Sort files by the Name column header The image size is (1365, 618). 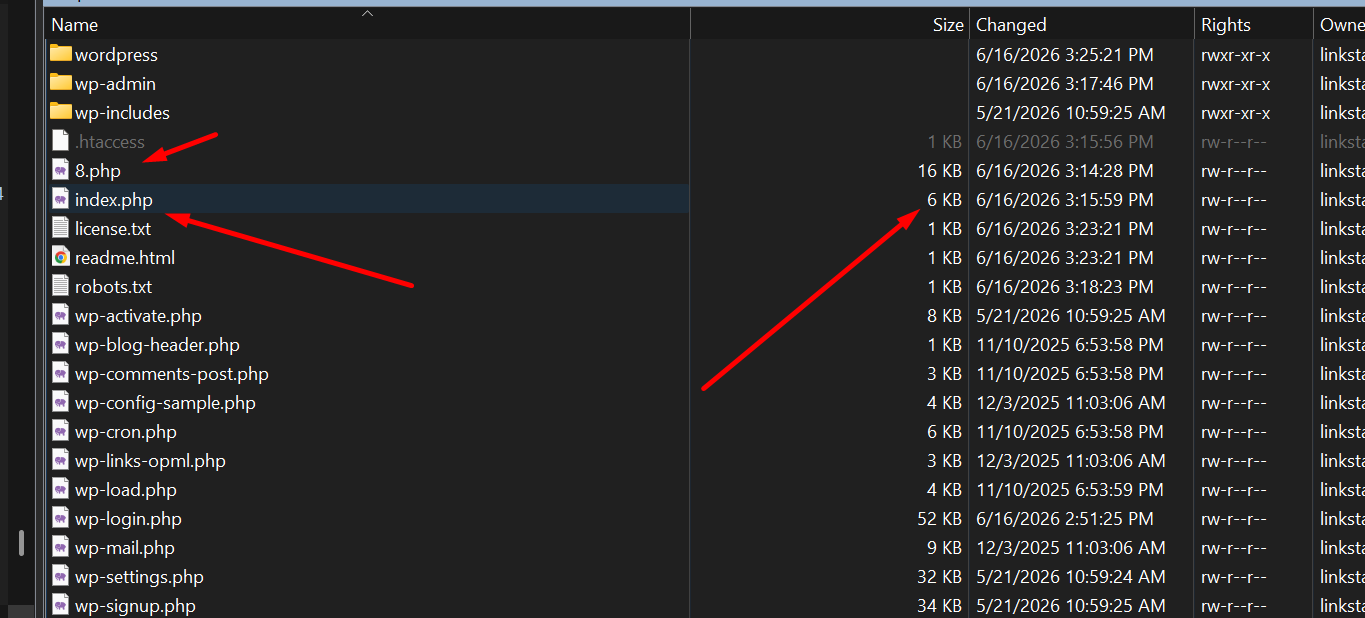367,24
